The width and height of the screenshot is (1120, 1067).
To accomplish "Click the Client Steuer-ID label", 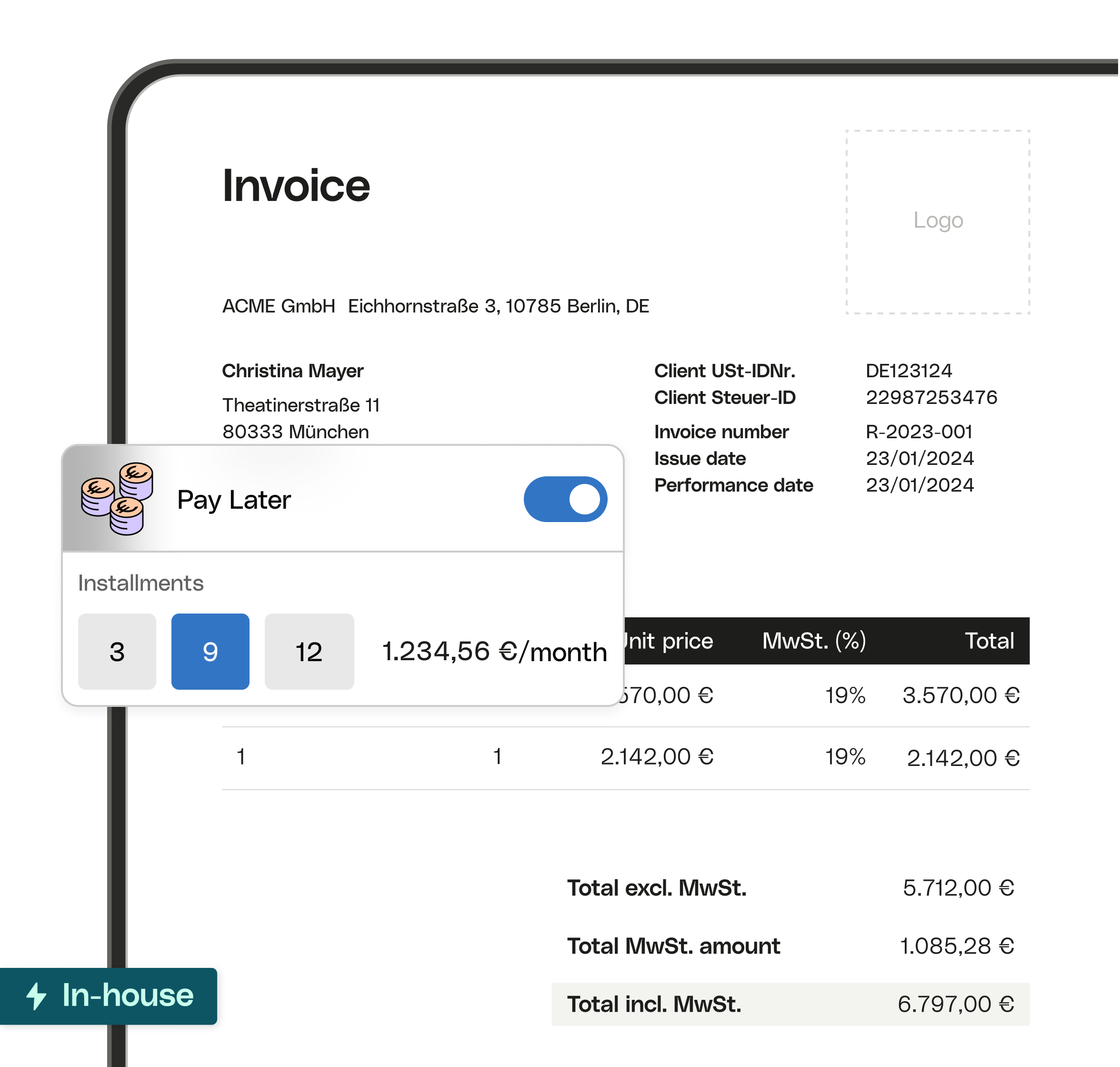I will tap(725, 398).
